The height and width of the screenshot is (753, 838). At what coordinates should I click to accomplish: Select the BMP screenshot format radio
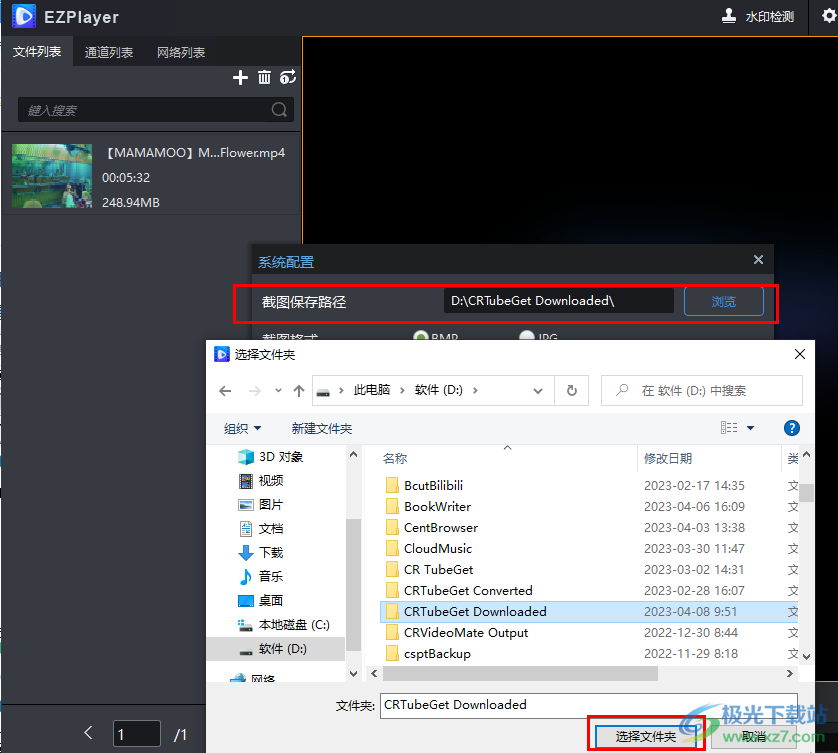tap(421, 336)
